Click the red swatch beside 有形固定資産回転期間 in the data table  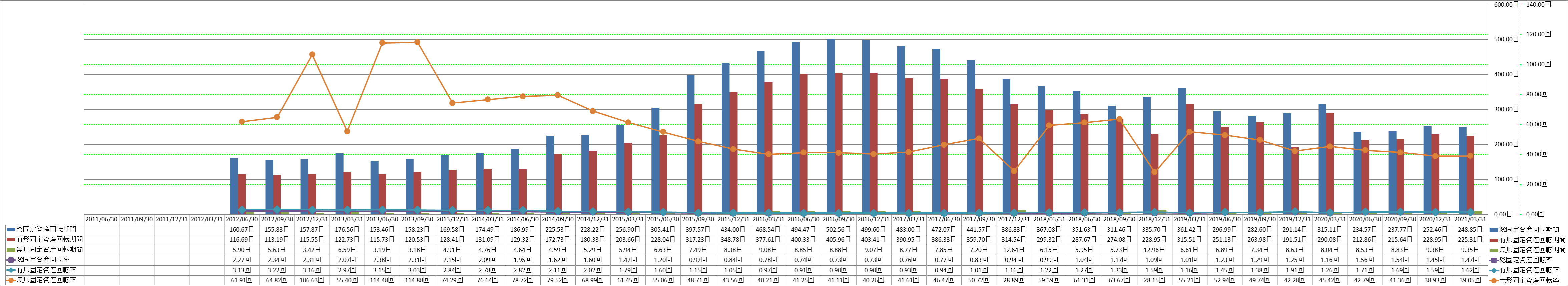click(12, 240)
